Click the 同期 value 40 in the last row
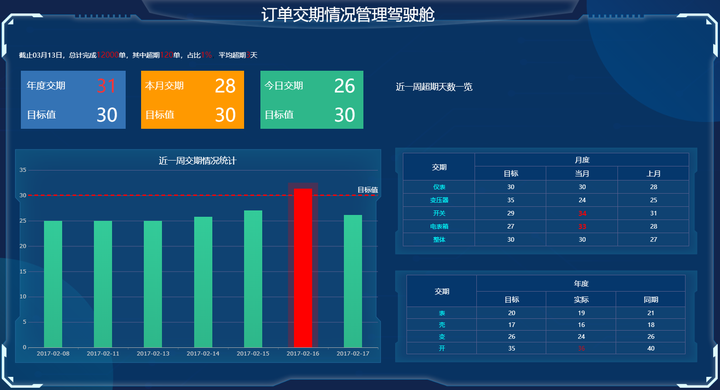The width and height of the screenshot is (720, 390). click(651, 349)
